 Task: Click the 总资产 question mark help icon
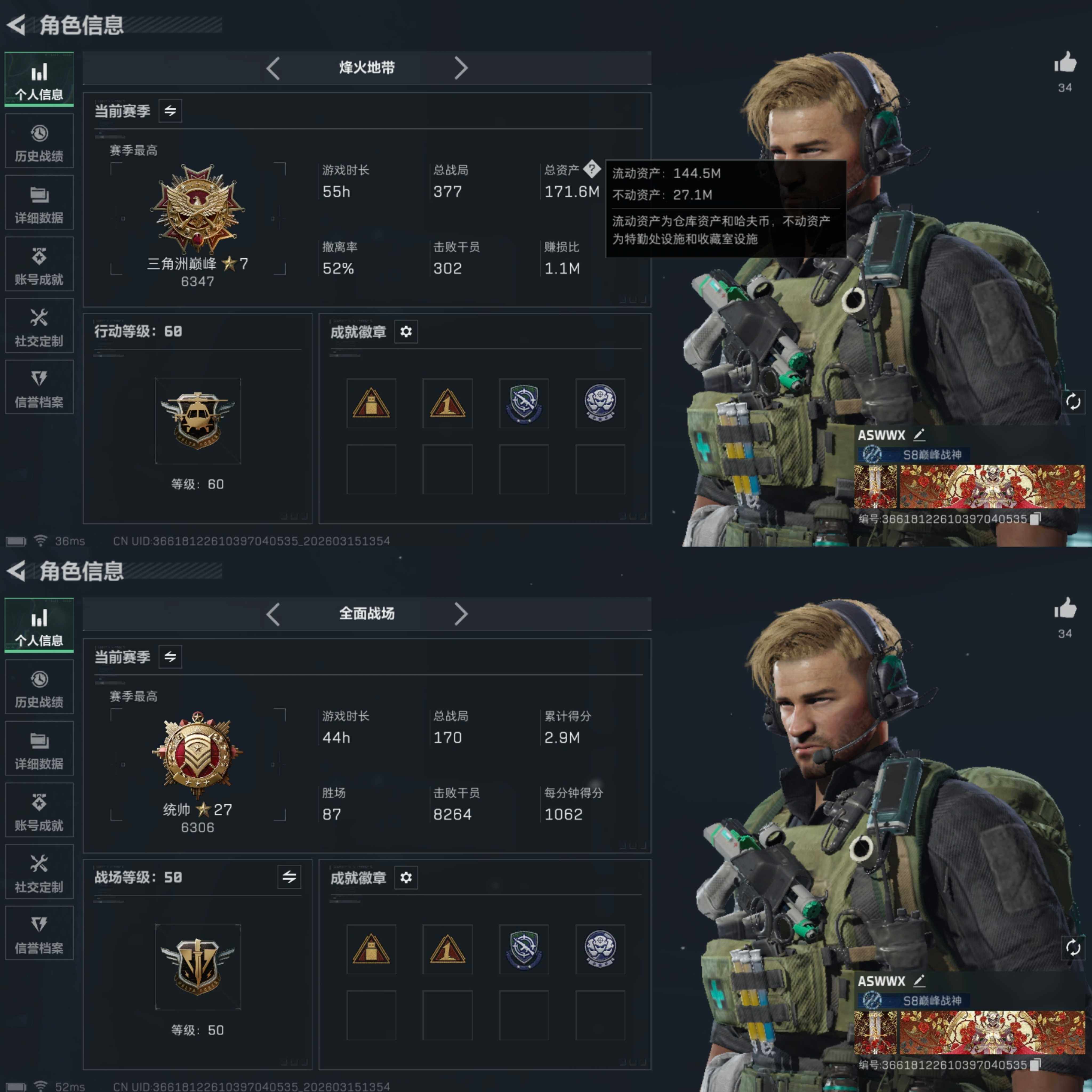tap(591, 168)
